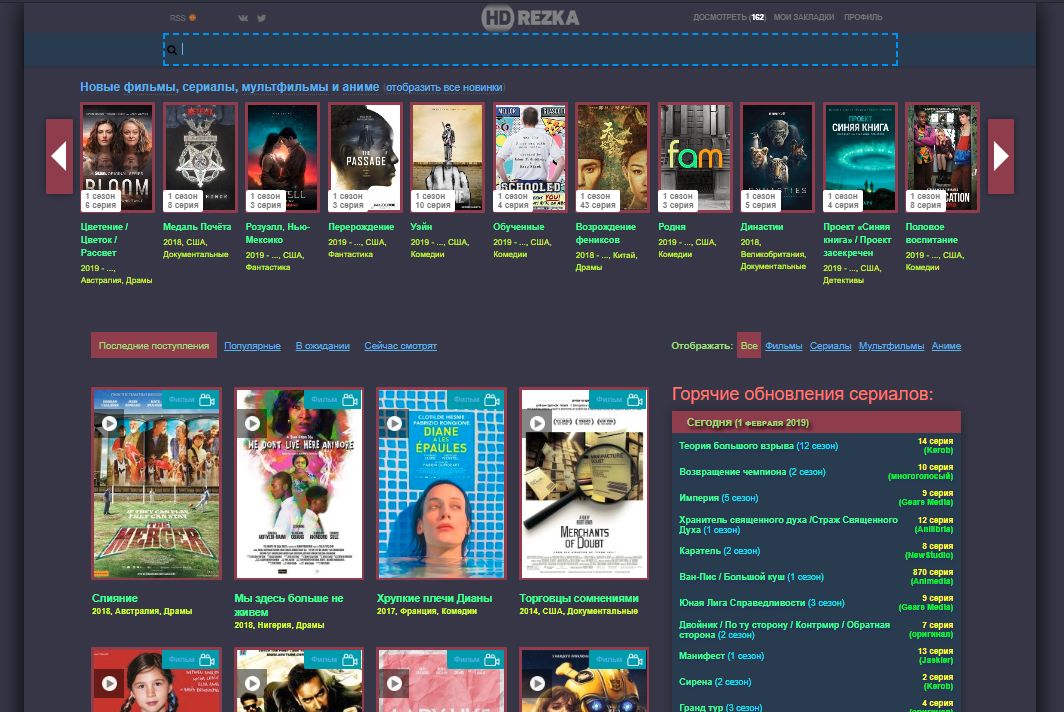1064x712 pixels.
Task: Filter by Сериалы
Action: click(x=831, y=345)
